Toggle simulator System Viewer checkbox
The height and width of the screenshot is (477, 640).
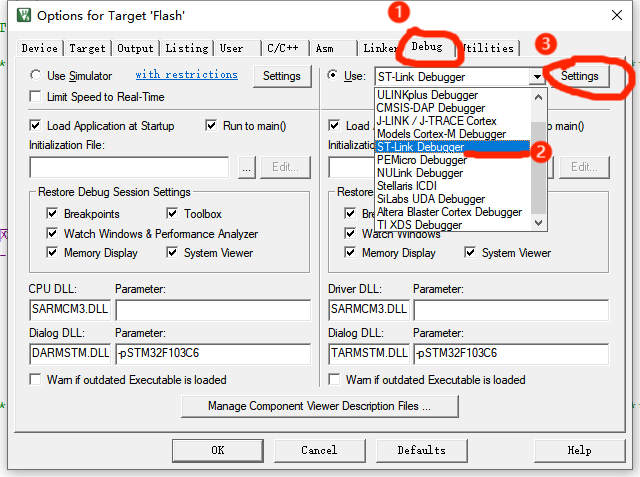[172, 253]
